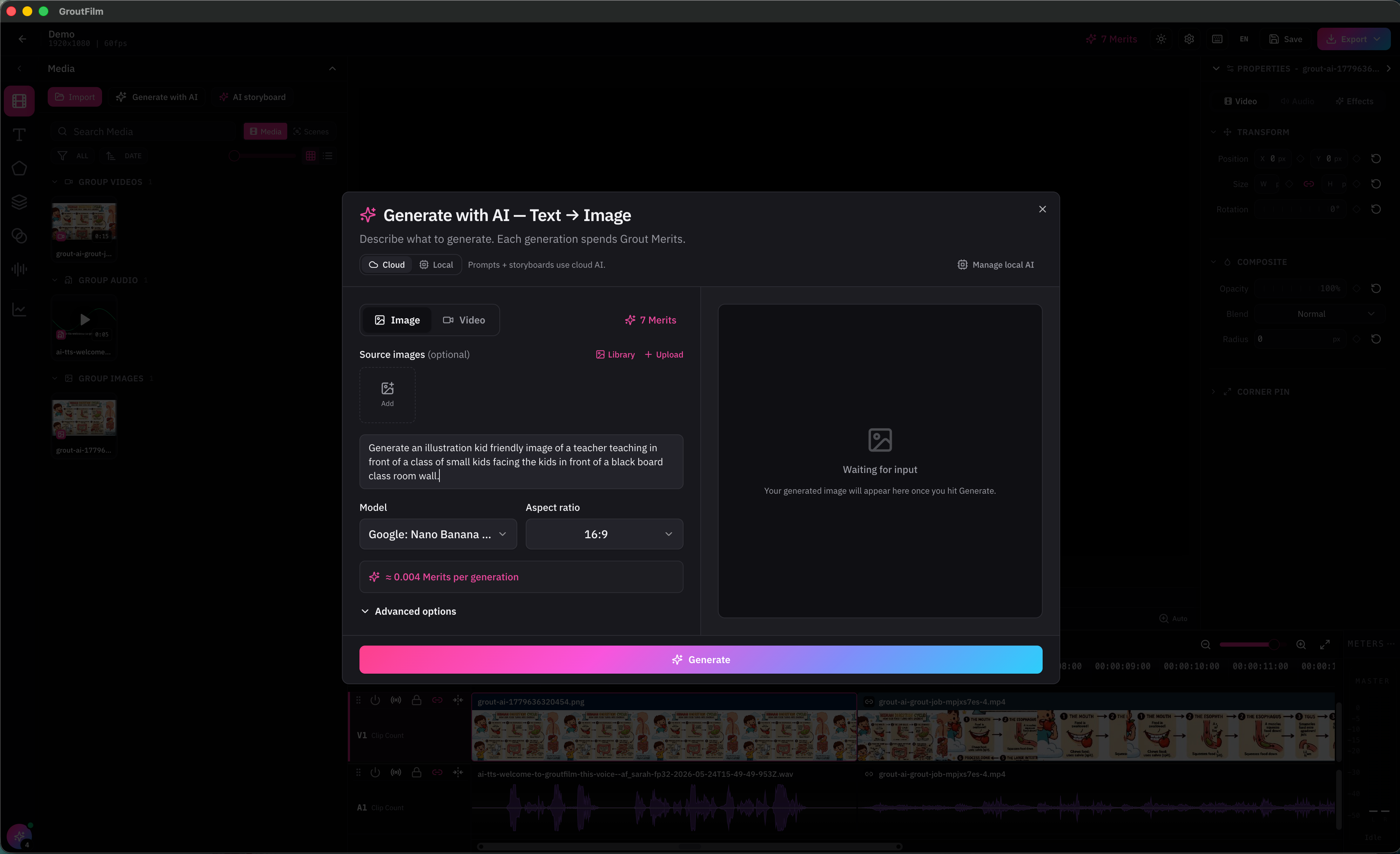Zoom in the timeline
Screen dimensions: 1400x854
pyautogui.click(x=1300, y=644)
